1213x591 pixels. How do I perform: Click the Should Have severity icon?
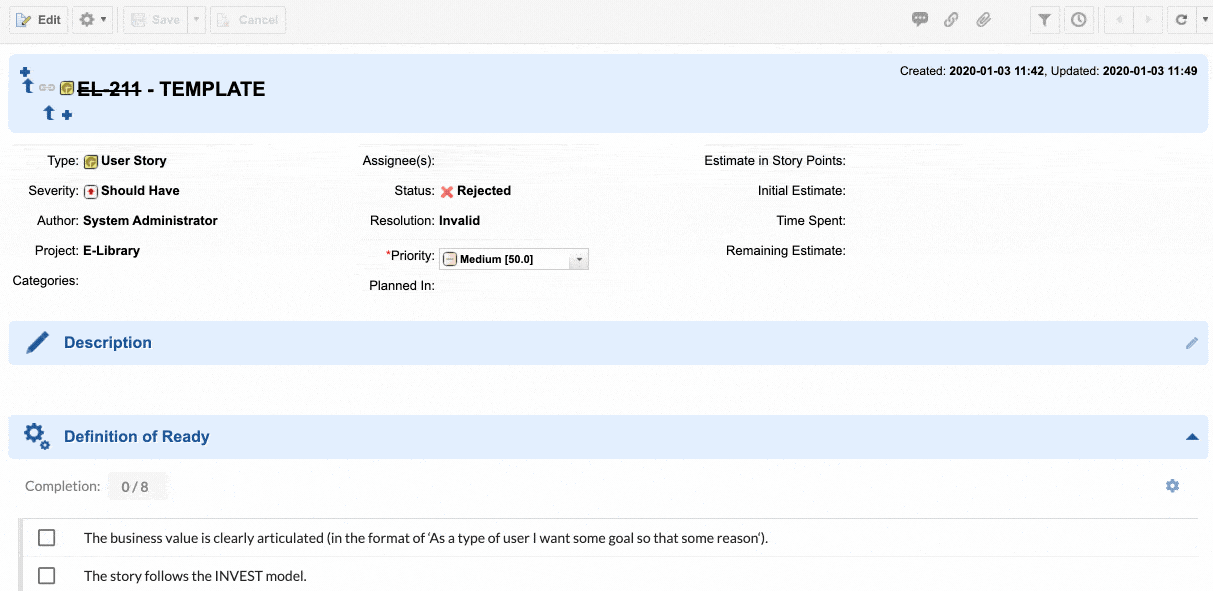91,191
